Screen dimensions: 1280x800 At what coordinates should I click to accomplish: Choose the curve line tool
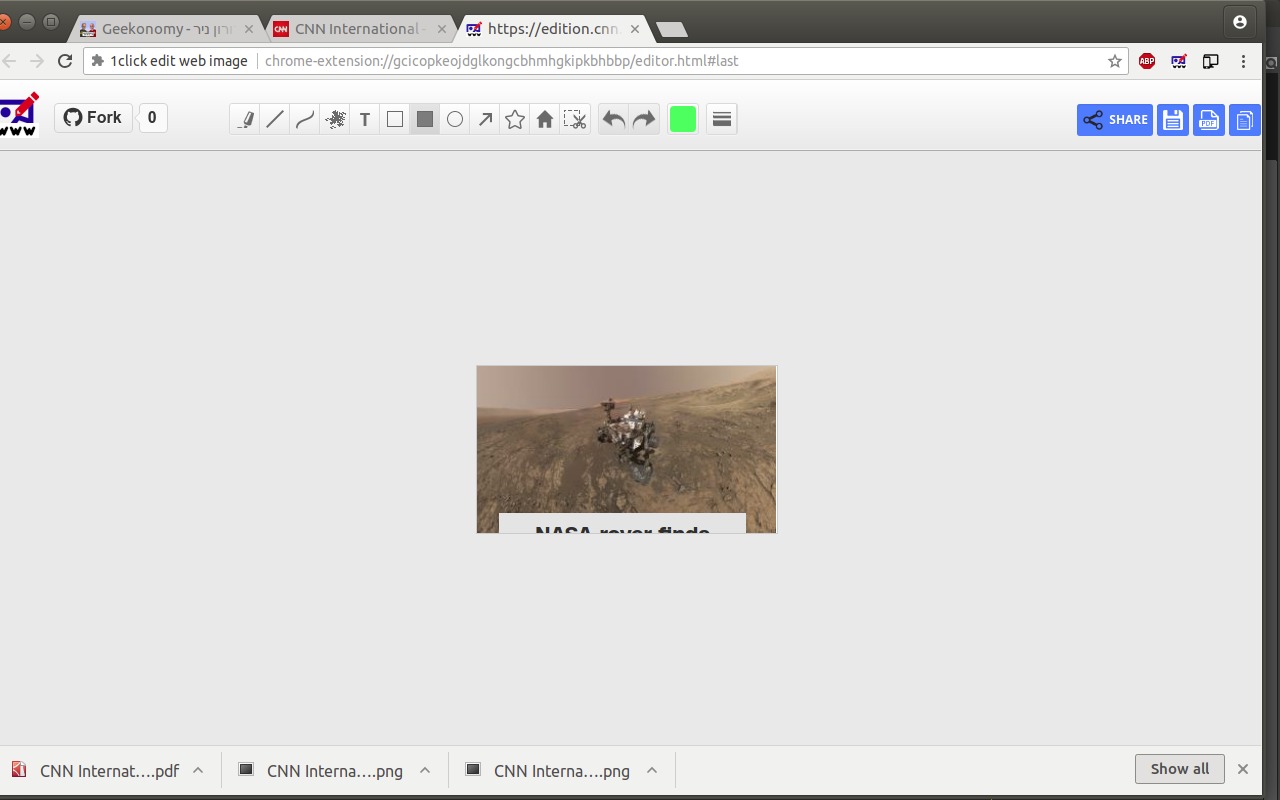(305, 120)
